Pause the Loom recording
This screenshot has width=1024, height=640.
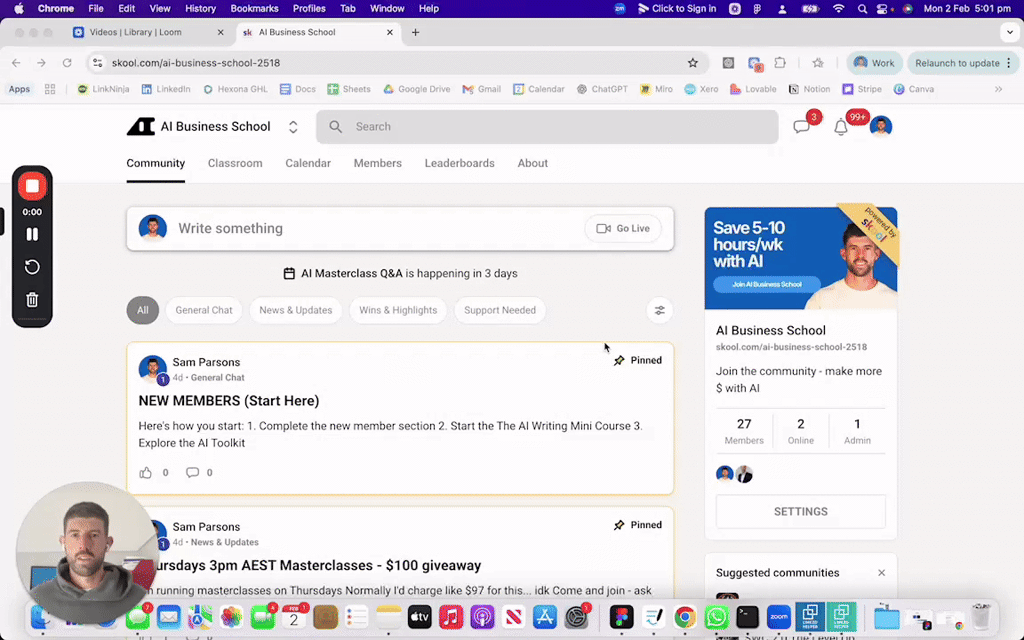pos(32,234)
